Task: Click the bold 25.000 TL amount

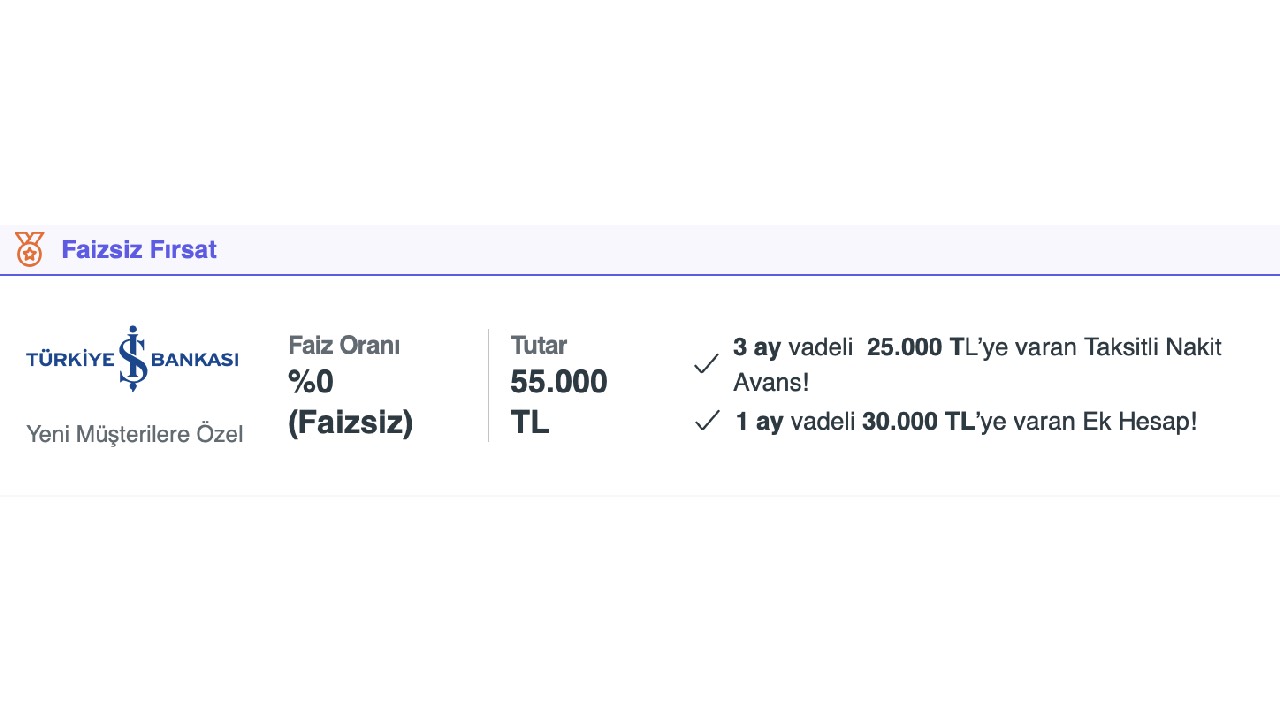Action: point(914,348)
